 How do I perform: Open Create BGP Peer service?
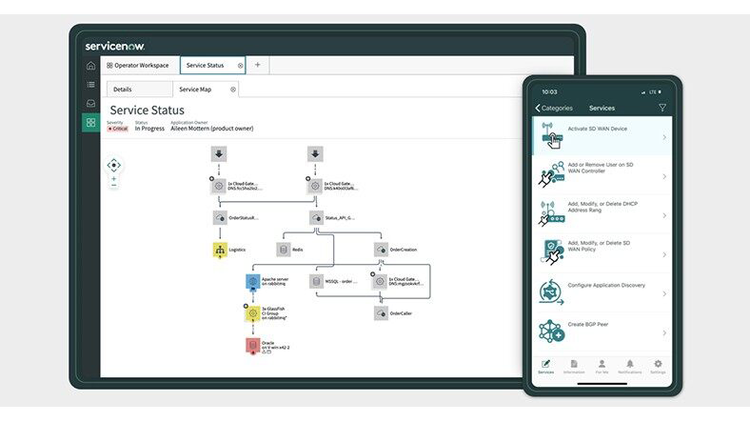coord(602,333)
